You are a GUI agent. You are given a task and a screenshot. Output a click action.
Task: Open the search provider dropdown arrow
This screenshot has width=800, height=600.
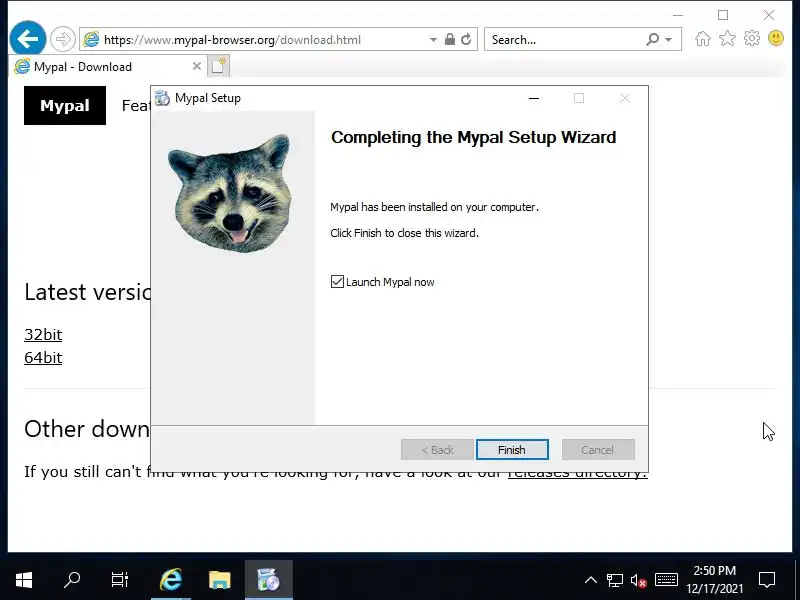coord(669,39)
